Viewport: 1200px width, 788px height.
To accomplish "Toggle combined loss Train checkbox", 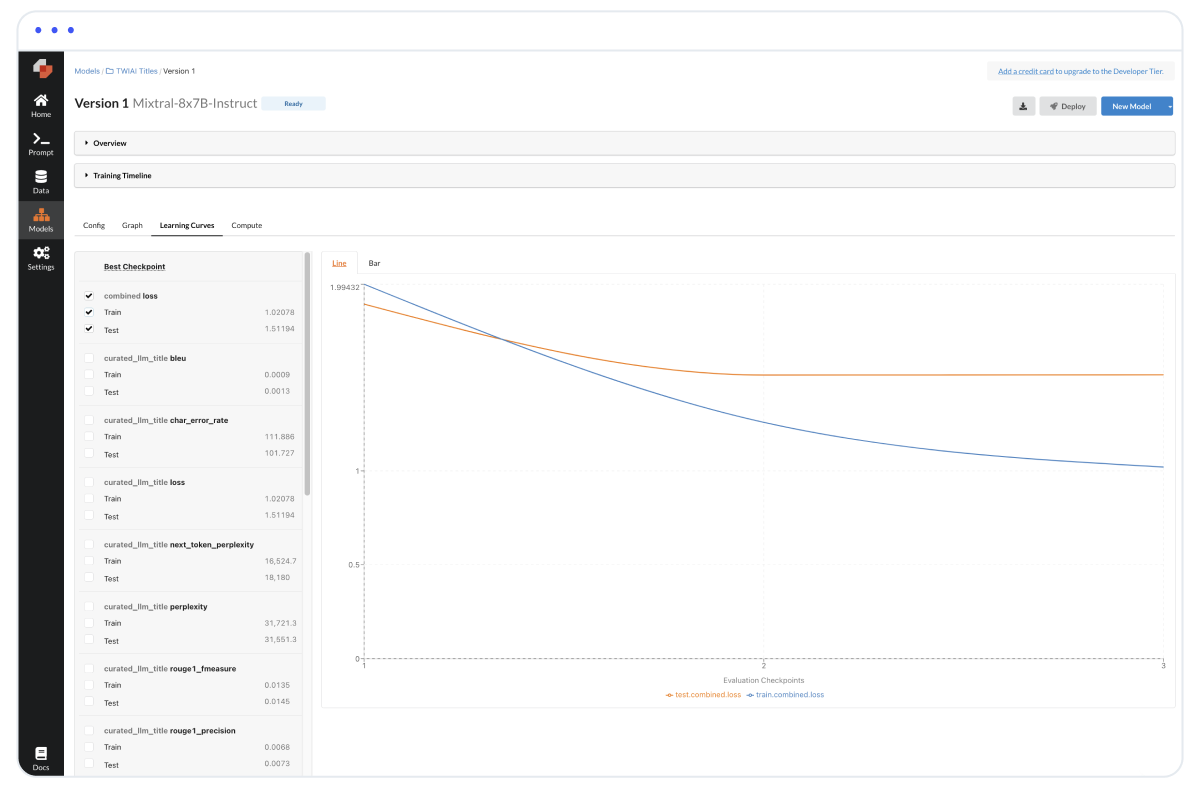I will [x=89, y=312].
